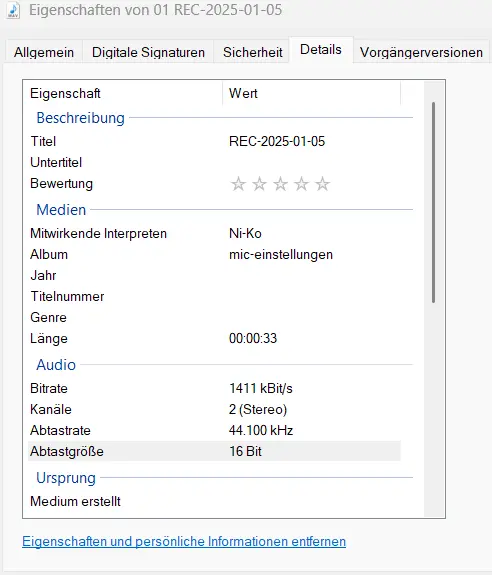Set Bewertung to two stars
Viewport: 492px width, 575px height.
(x=259, y=184)
